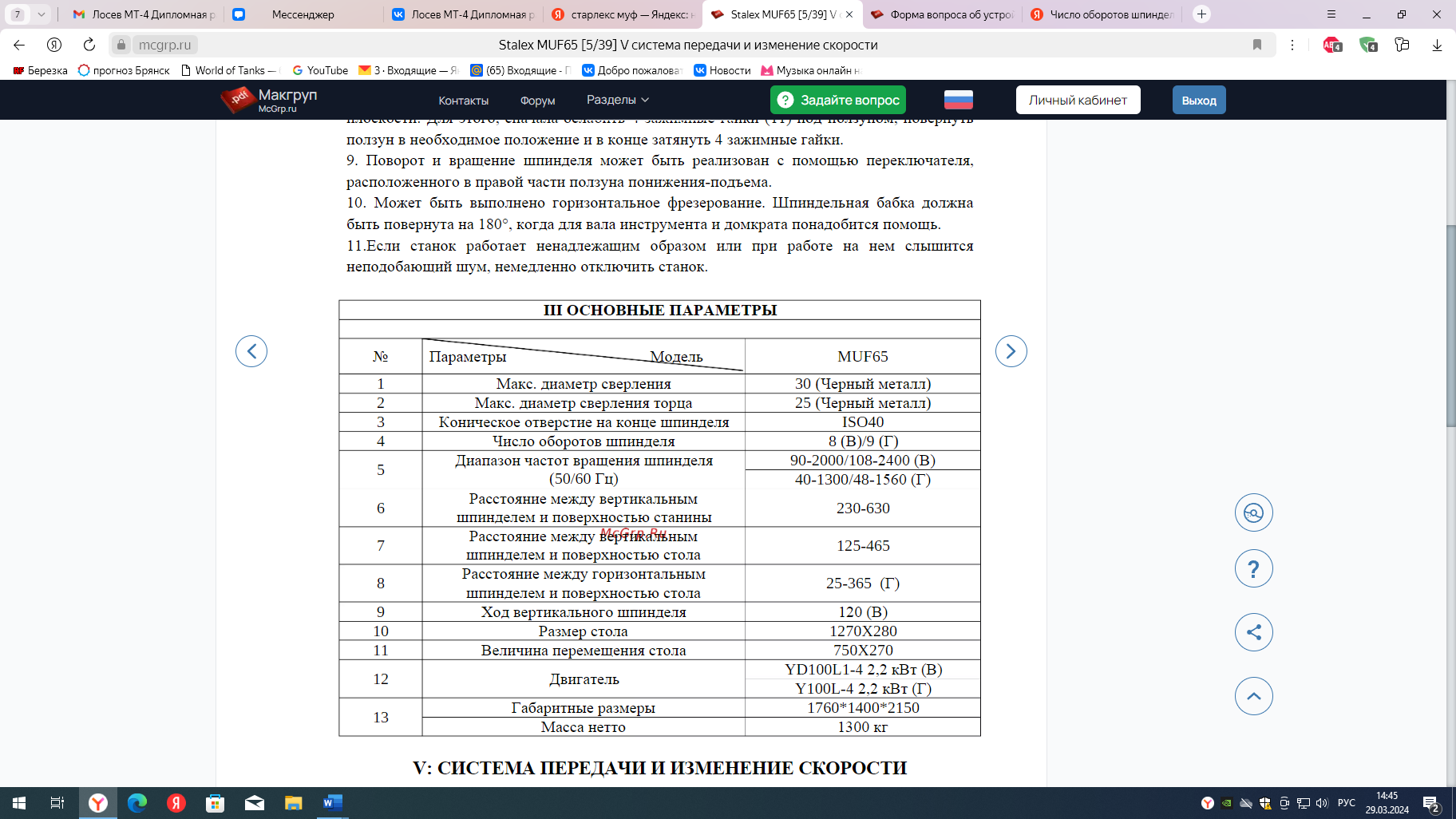Open Windows Start menu
Screen dimensions: 1456x819
click(x=19, y=803)
